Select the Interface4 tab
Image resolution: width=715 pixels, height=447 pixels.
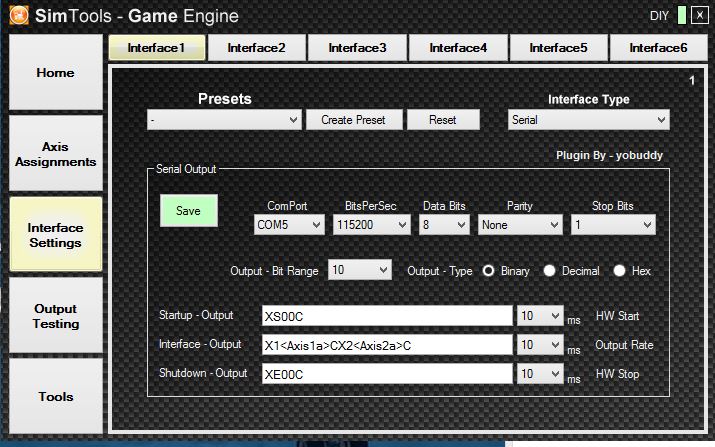coord(458,48)
